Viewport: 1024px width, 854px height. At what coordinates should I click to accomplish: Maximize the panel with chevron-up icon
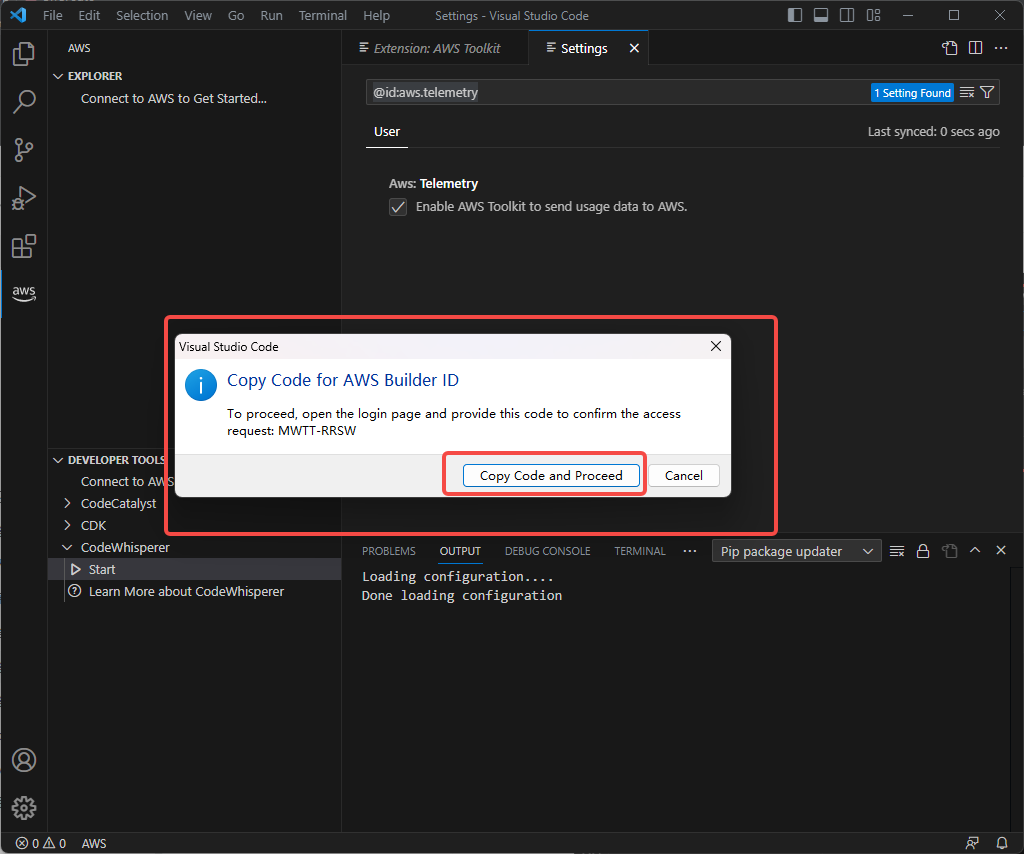pyautogui.click(x=975, y=550)
